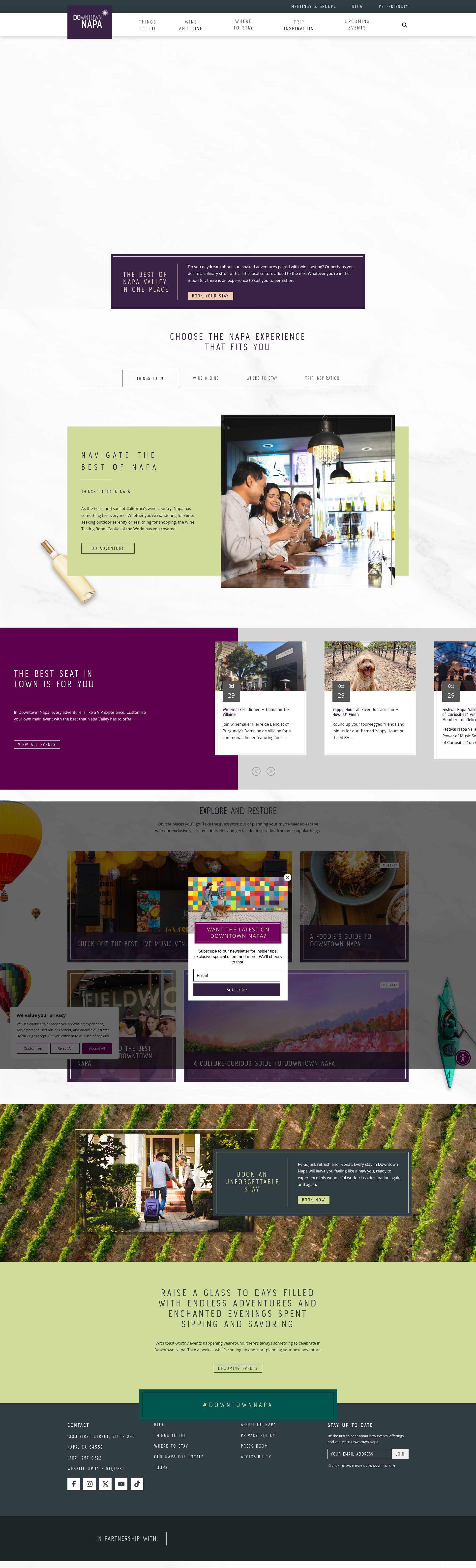This screenshot has width=476, height=1568.
Task: Go to Meetings & Groups
Action: pyautogui.click(x=313, y=6)
